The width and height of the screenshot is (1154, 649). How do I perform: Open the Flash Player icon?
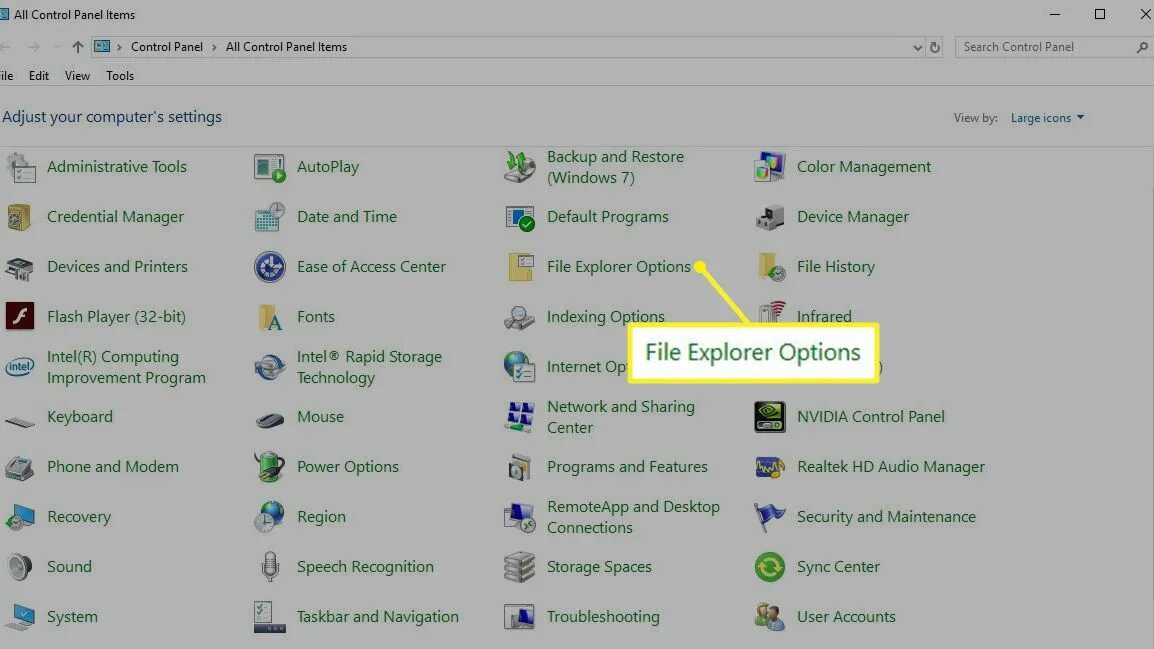click(20, 316)
